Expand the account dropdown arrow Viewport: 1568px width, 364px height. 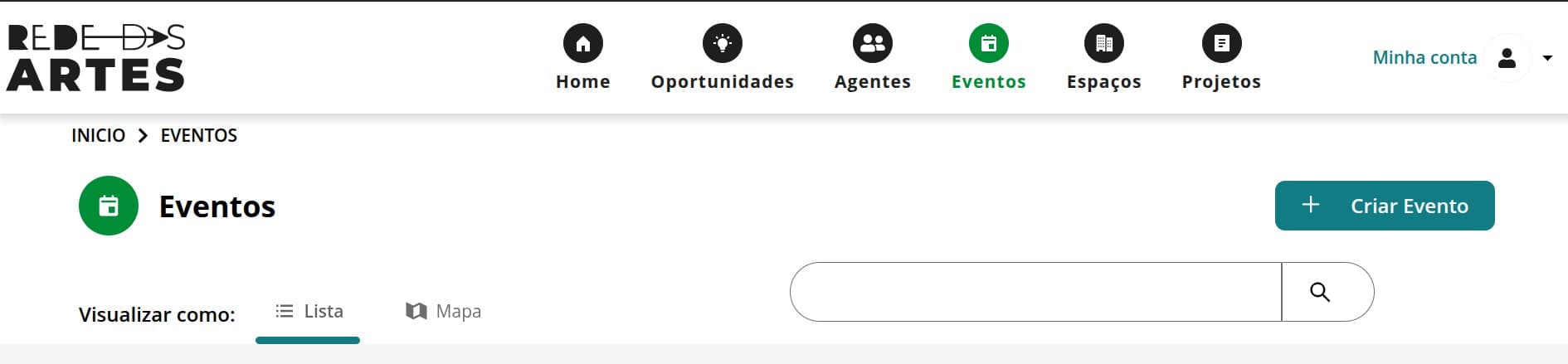point(1547,58)
